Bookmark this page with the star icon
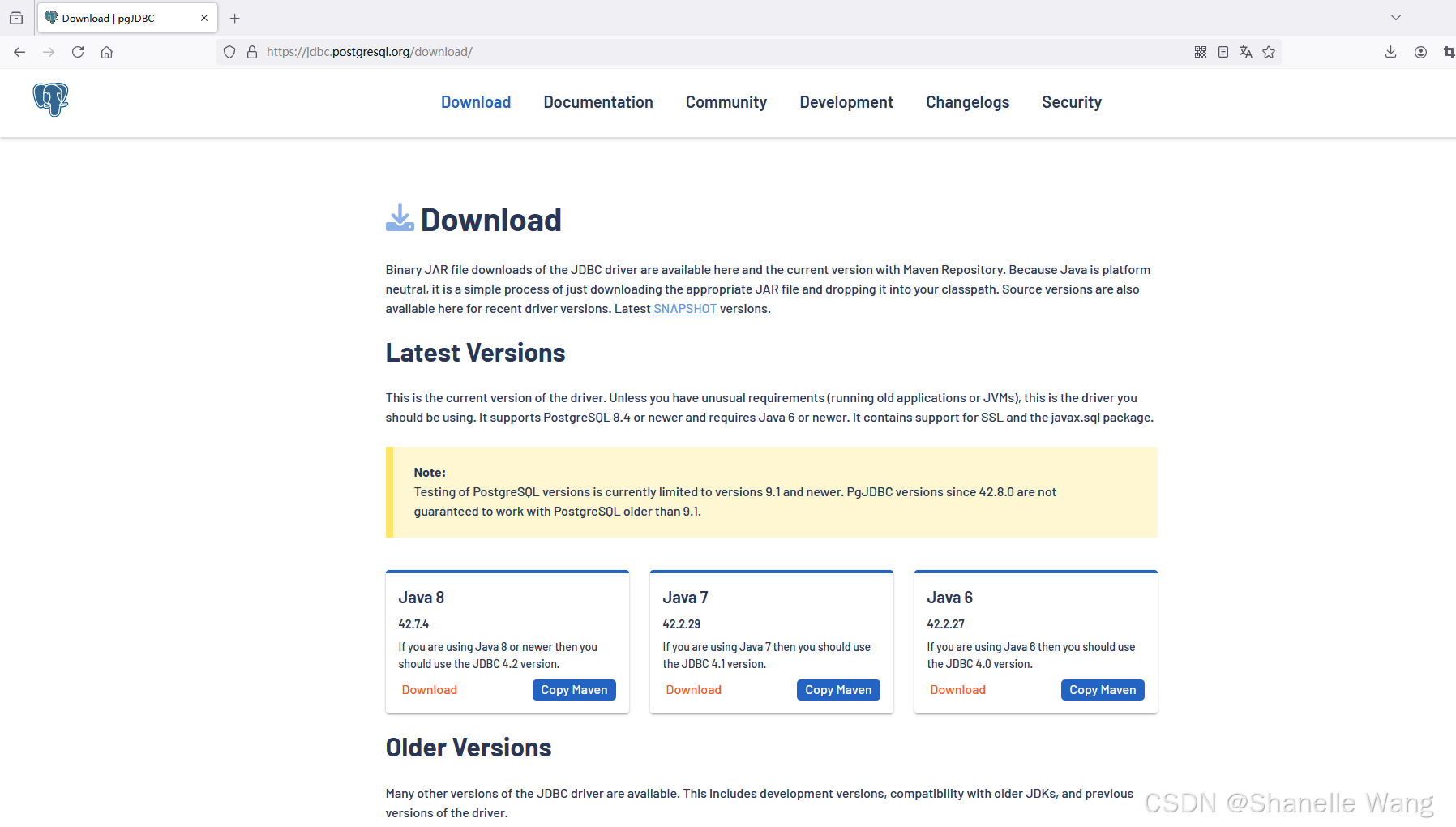 tap(1269, 52)
